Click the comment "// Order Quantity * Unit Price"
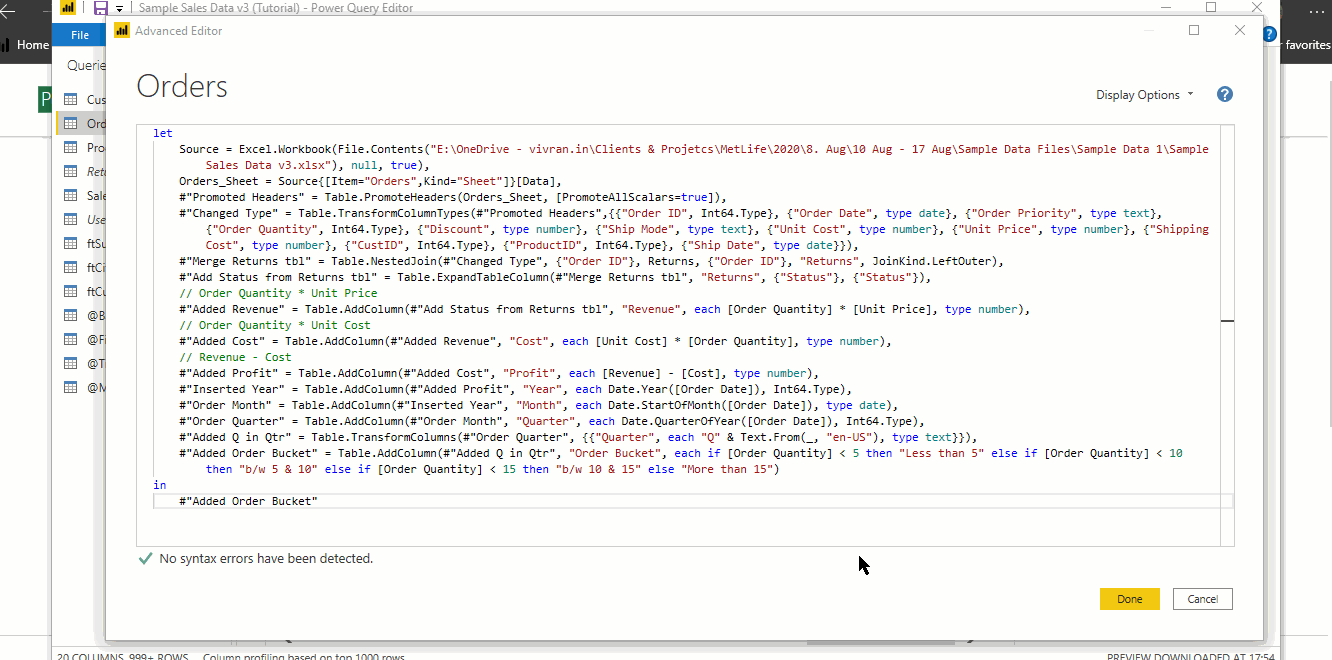 278,293
